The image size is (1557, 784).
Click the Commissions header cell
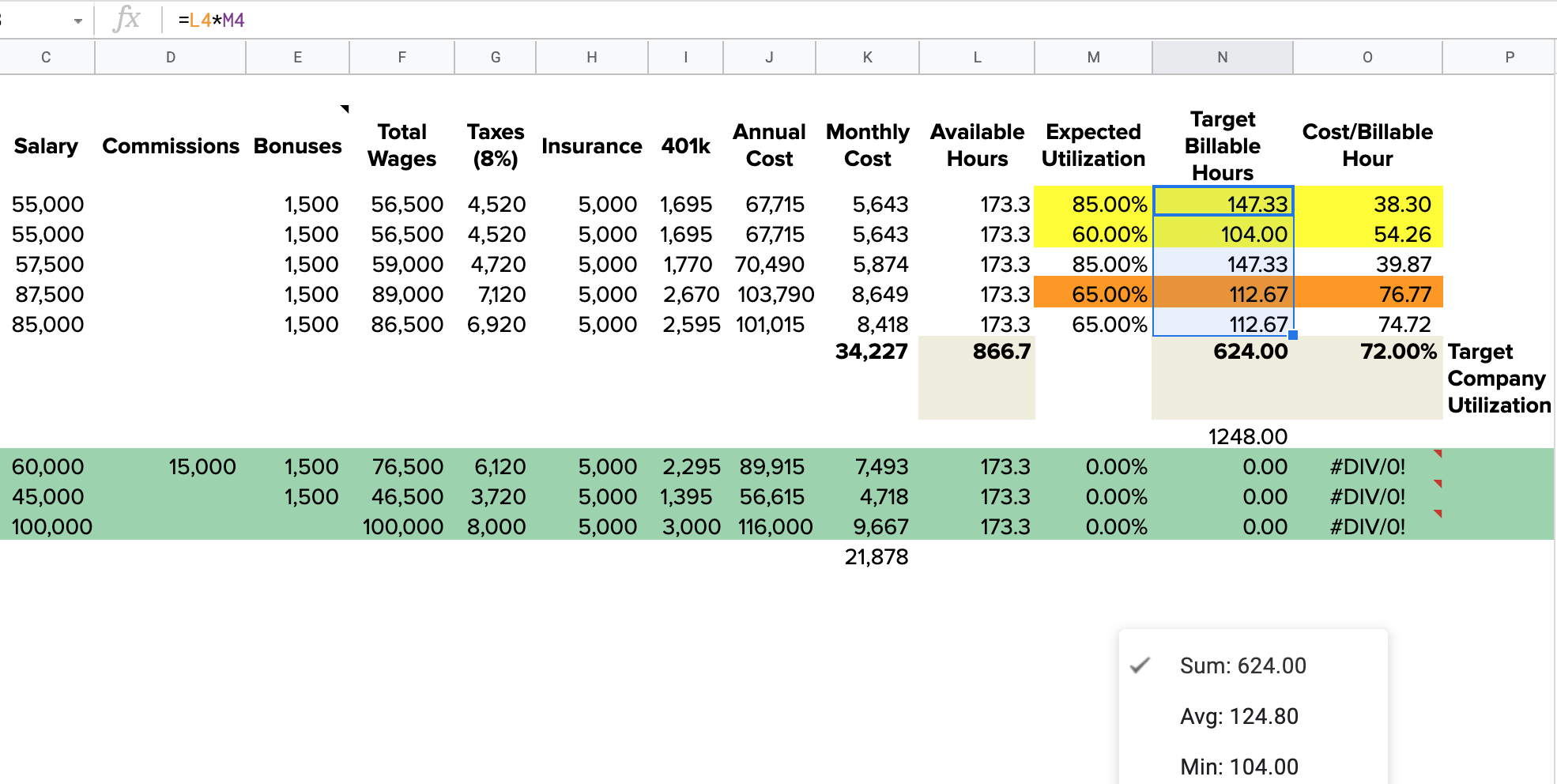click(171, 146)
